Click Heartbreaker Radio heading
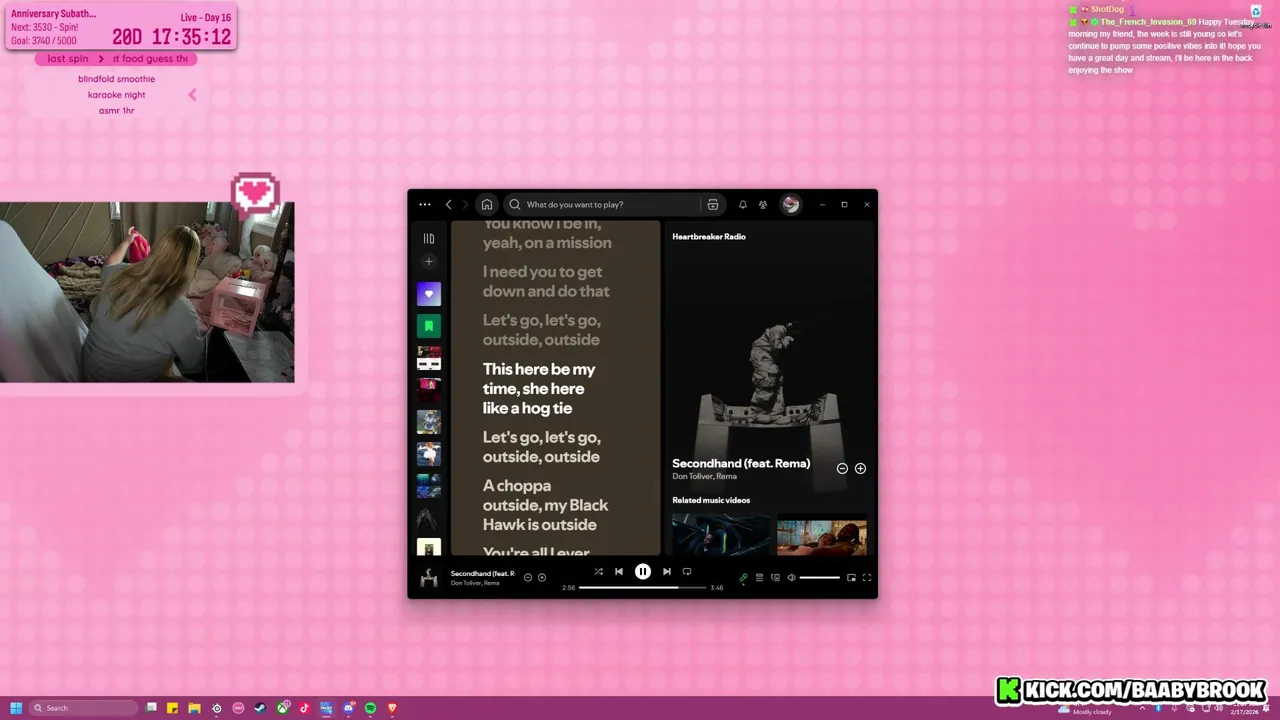Screen dimensions: 1280x720 point(709,237)
